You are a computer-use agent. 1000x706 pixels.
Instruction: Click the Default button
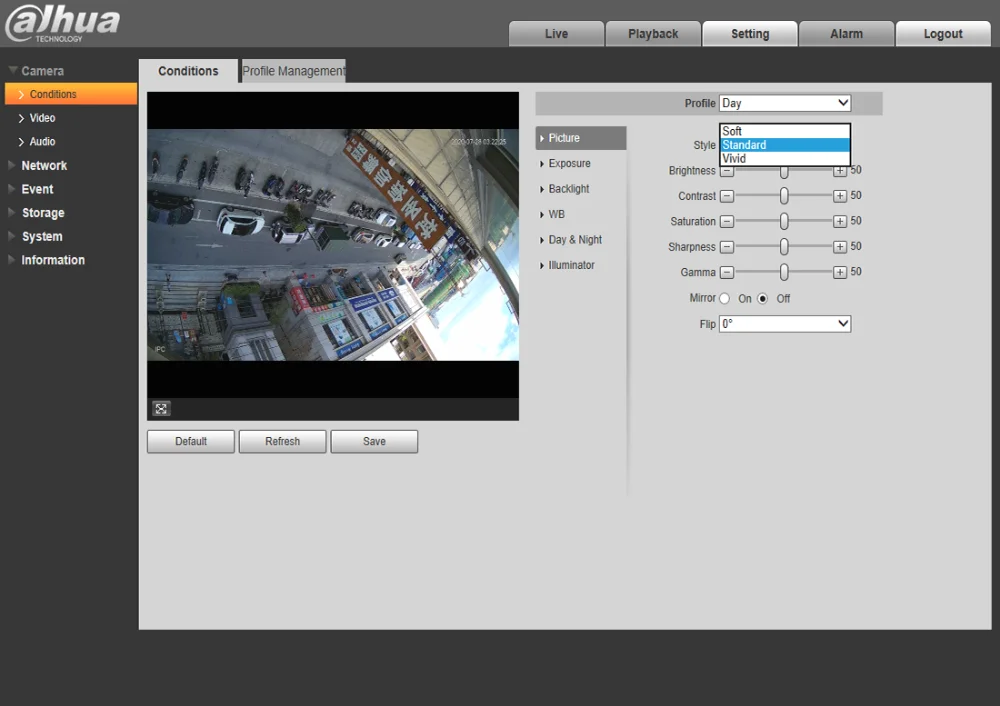point(190,441)
